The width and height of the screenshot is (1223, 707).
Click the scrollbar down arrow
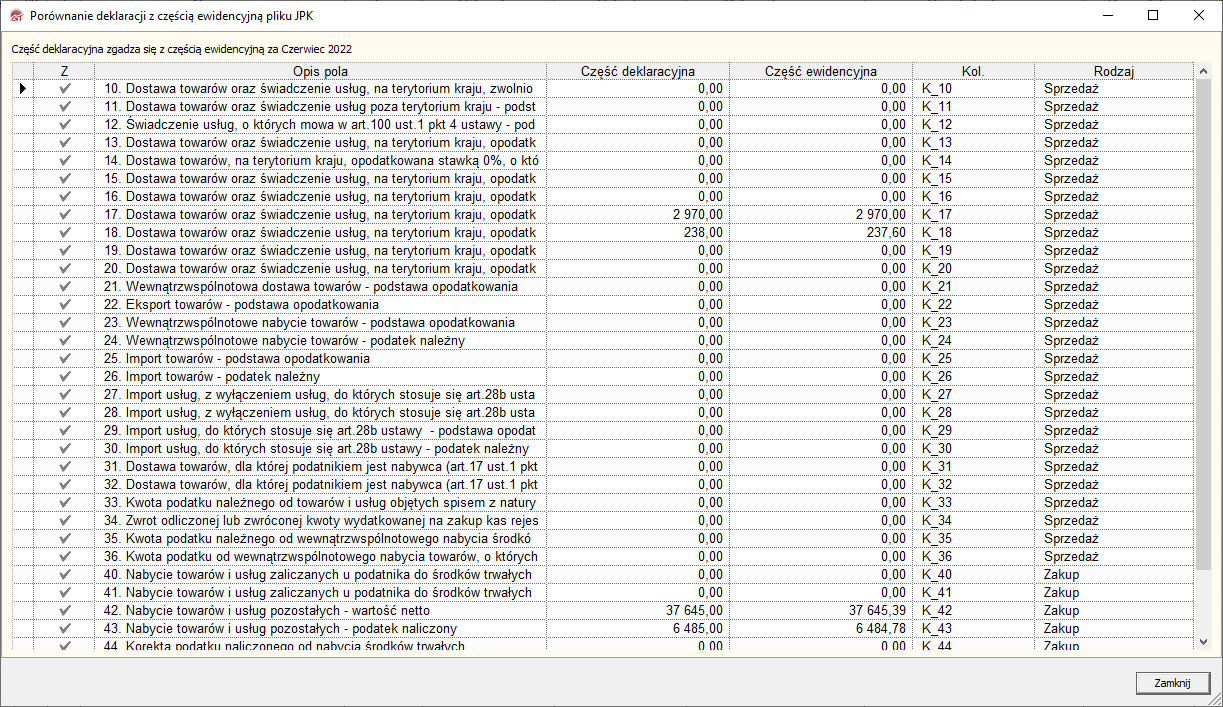1203,641
